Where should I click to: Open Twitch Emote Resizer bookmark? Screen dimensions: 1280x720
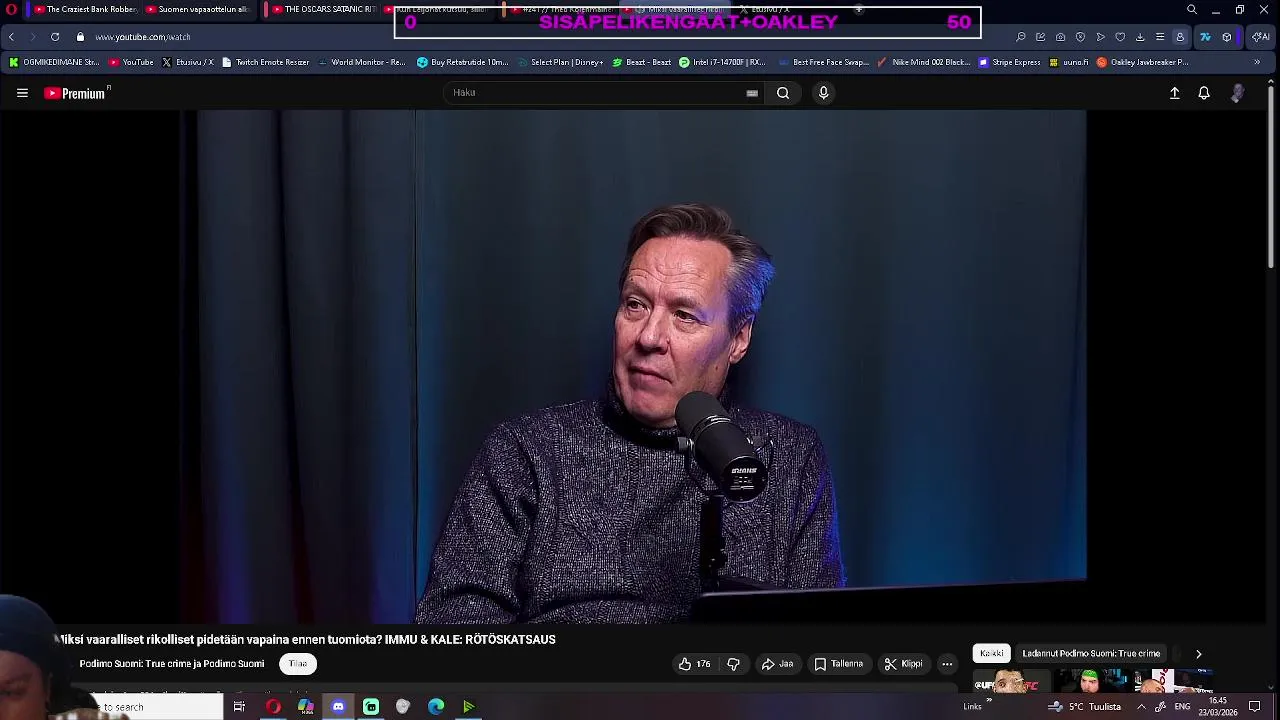click(265, 62)
